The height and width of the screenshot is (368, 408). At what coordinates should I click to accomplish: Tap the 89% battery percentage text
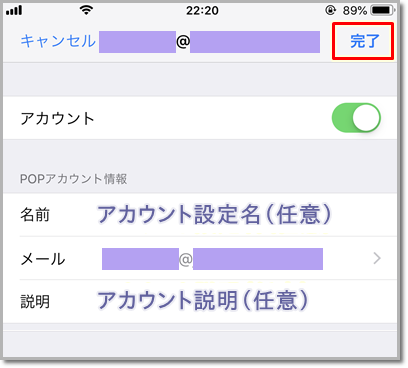click(354, 11)
